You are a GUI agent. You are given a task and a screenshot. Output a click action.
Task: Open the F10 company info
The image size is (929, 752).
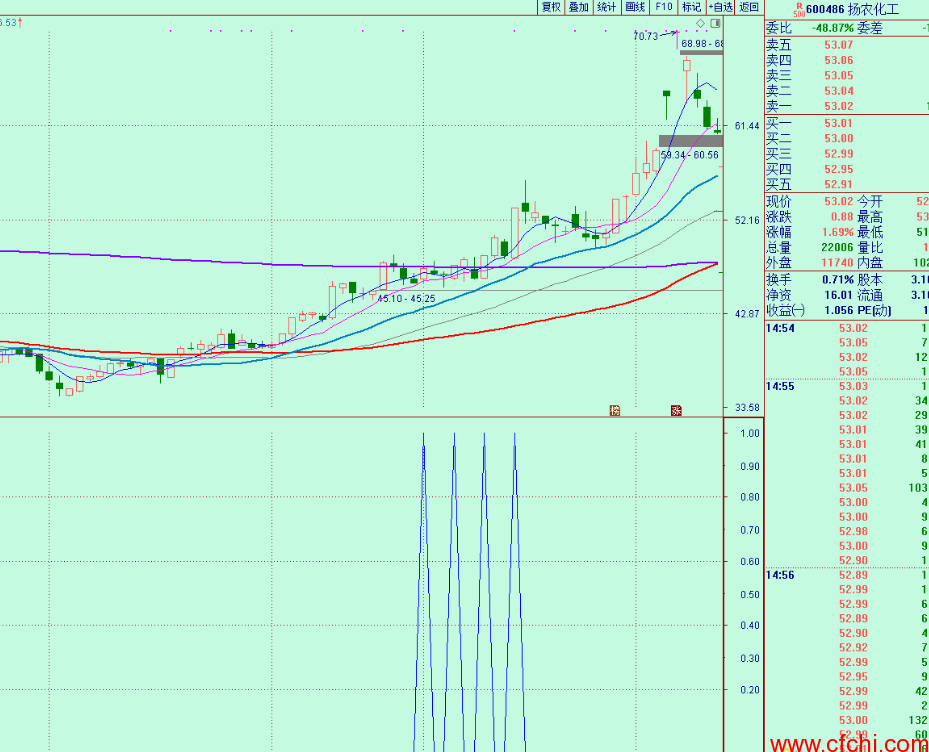coord(664,7)
